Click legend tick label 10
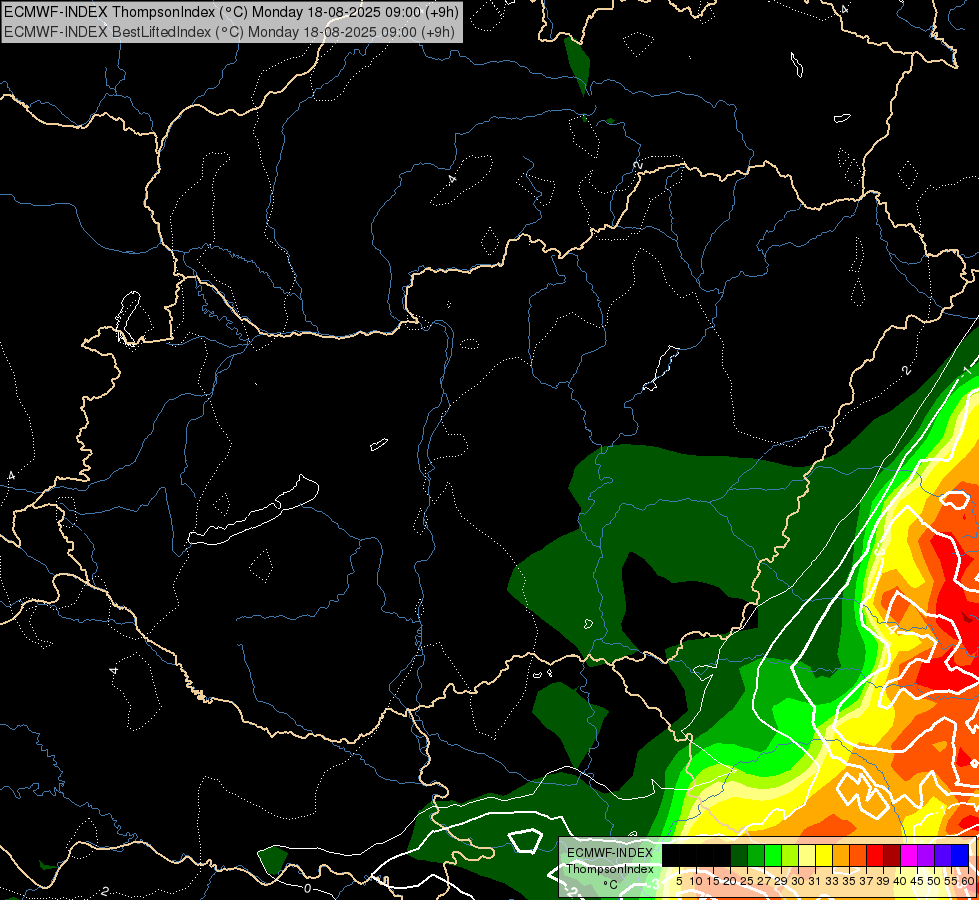 click(696, 881)
